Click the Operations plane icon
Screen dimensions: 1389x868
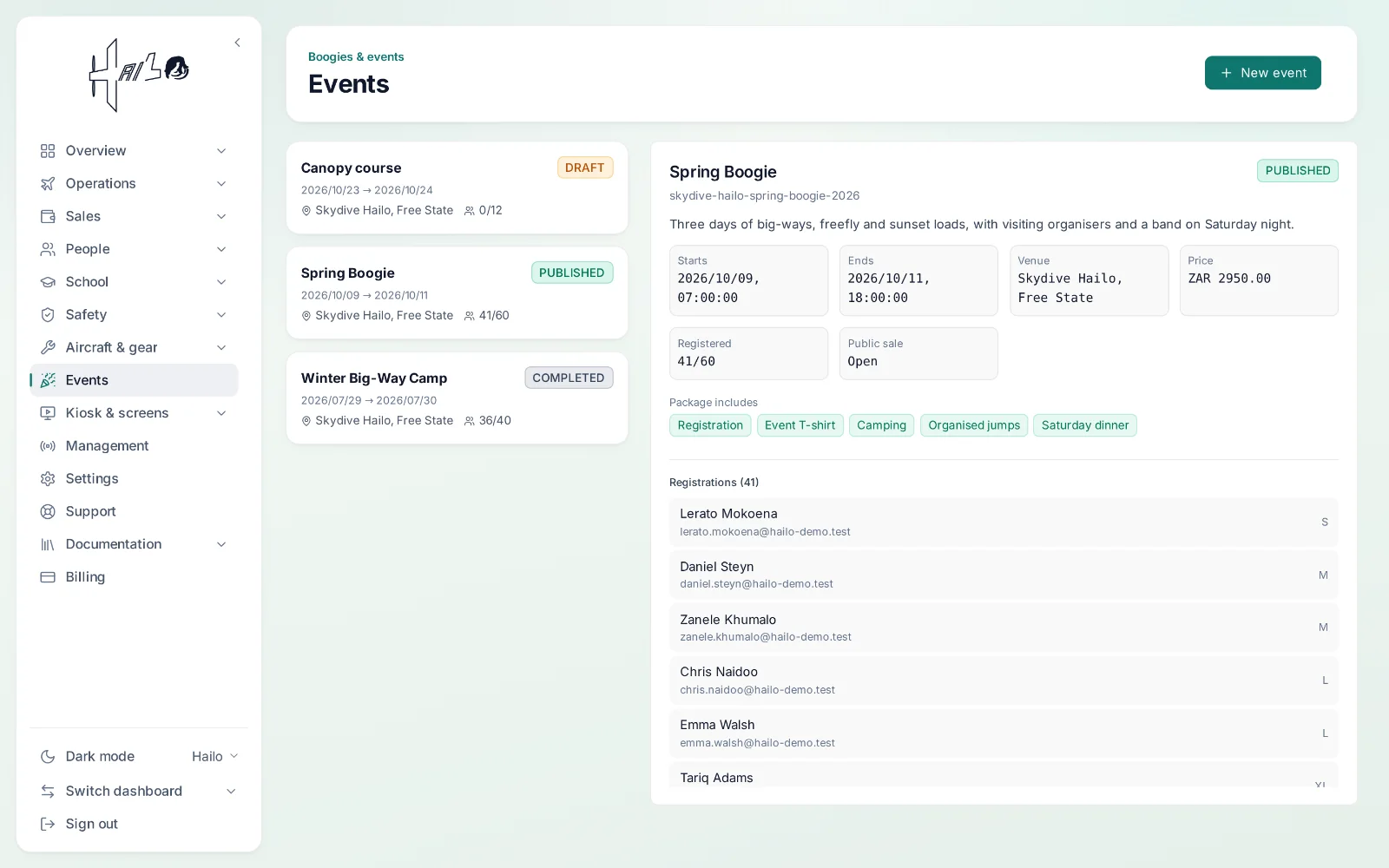pyautogui.click(x=48, y=184)
